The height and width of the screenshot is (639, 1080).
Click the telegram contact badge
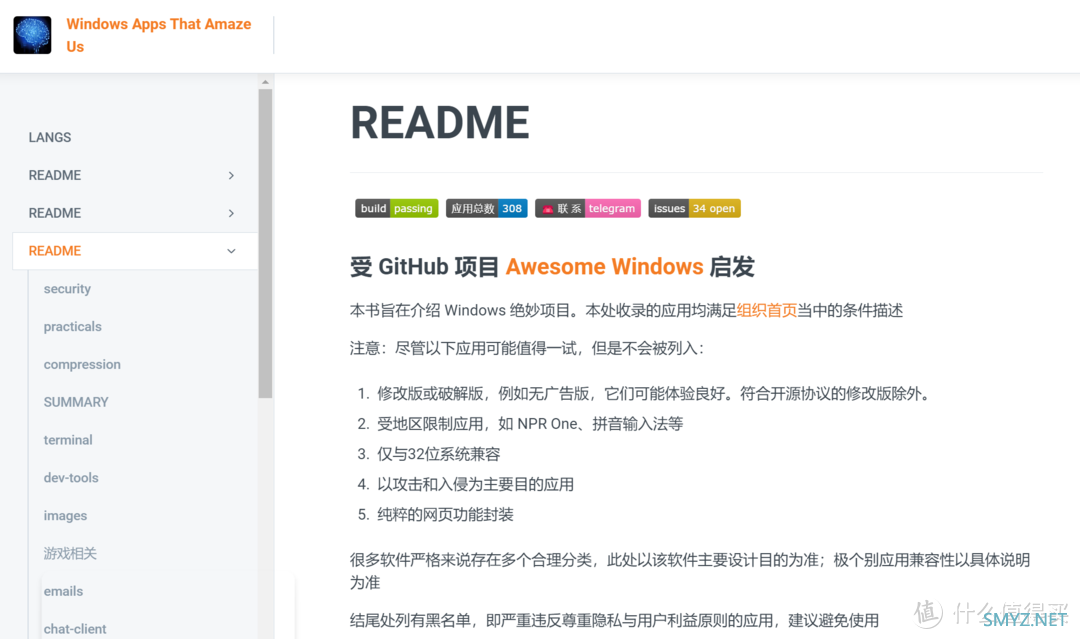tap(588, 209)
